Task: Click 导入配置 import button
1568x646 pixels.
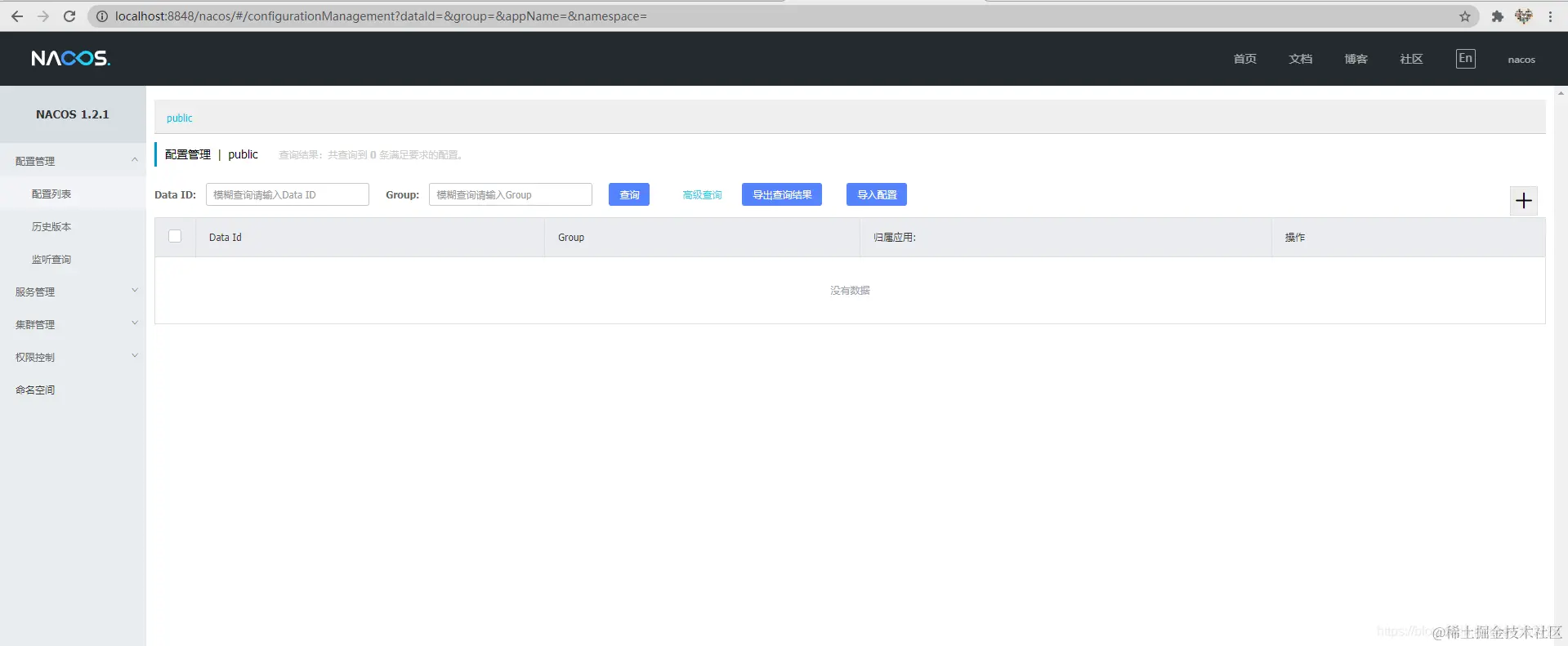Action: pos(877,194)
